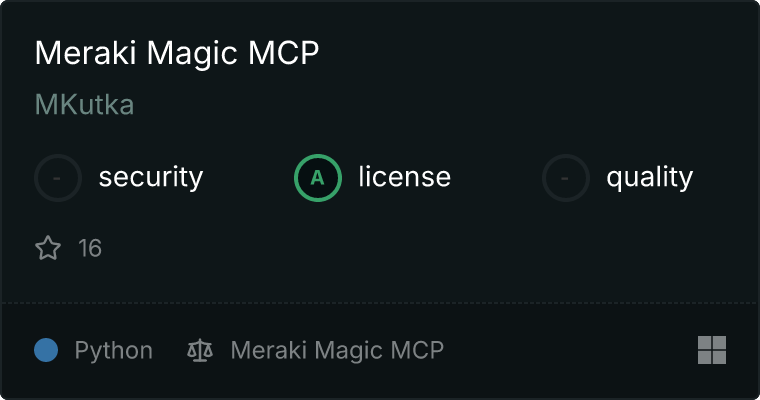Click the empty quality grade circle
The height and width of the screenshot is (400, 760).
(x=566, y=178)
